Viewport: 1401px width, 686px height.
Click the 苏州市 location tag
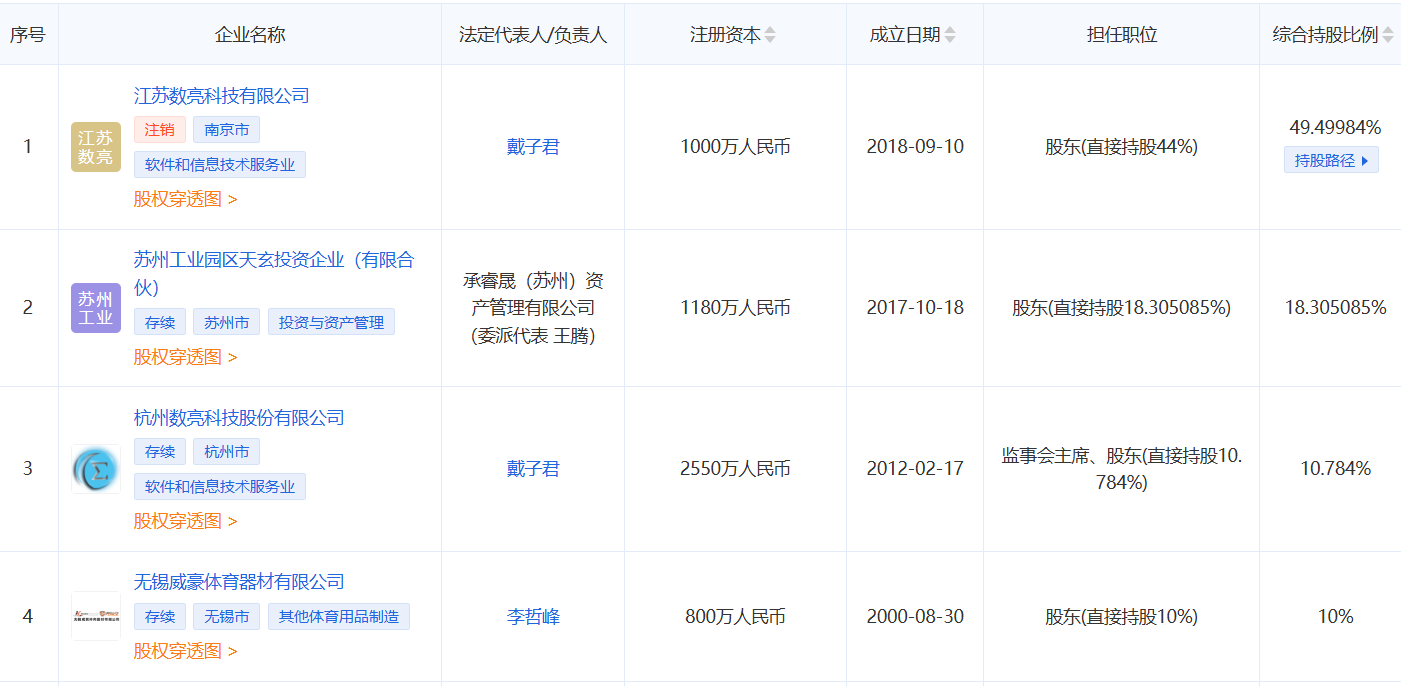tap(226, 322)
